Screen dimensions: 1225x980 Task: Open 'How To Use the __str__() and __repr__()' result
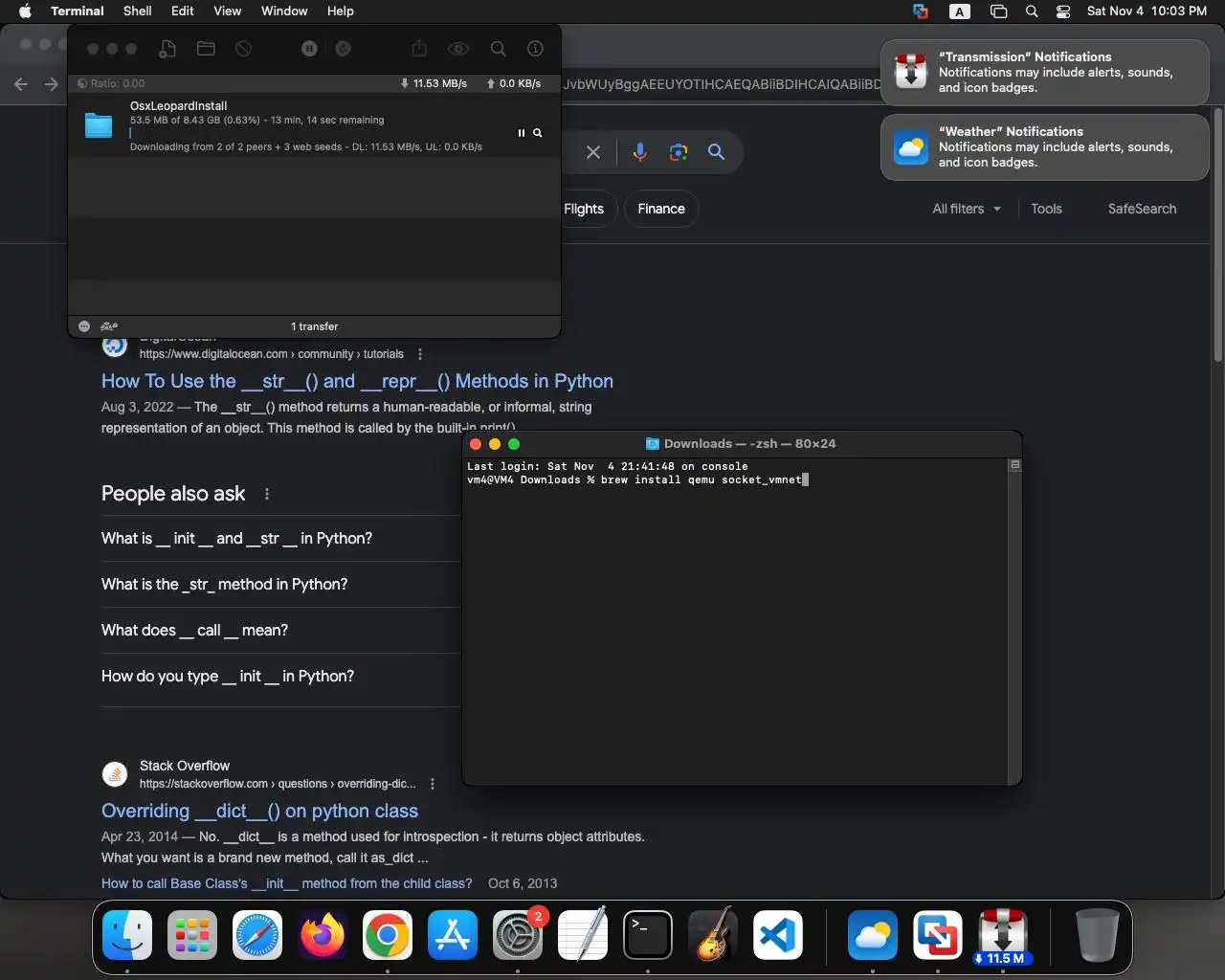point(357,381)
